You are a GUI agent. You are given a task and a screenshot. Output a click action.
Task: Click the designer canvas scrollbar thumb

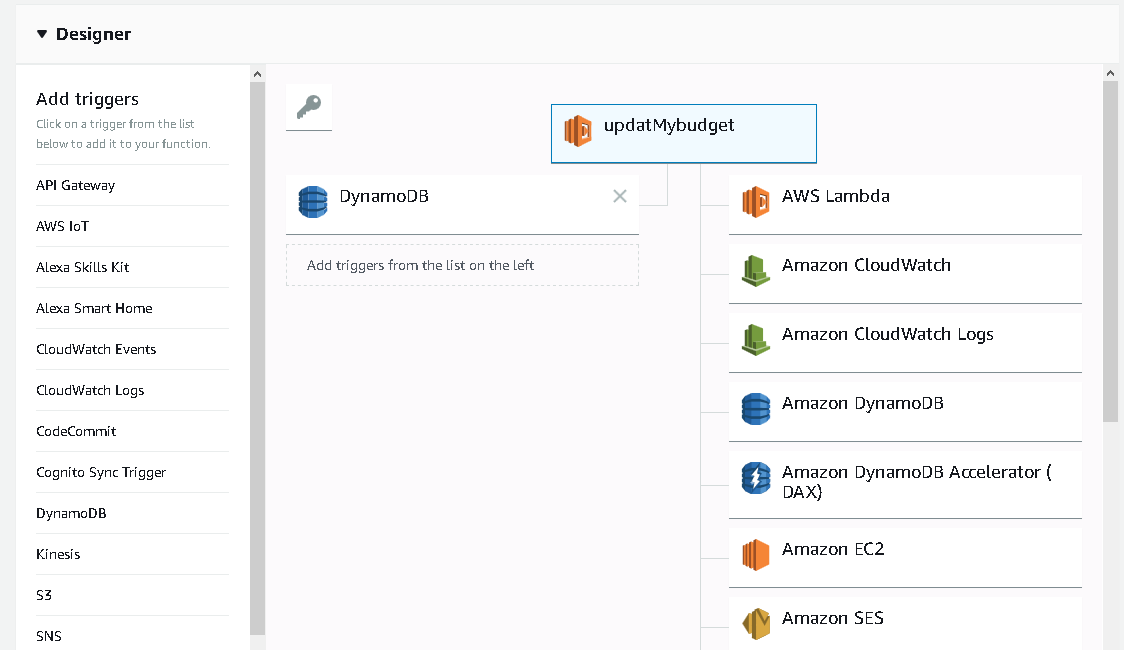click(x=1110, y=252)
